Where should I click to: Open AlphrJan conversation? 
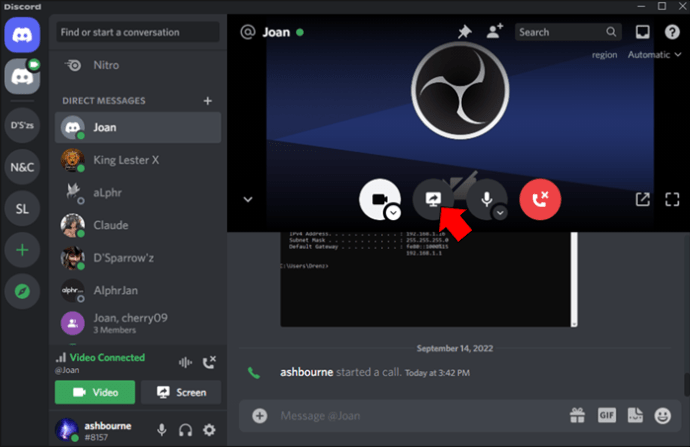[x=138, y=290]
